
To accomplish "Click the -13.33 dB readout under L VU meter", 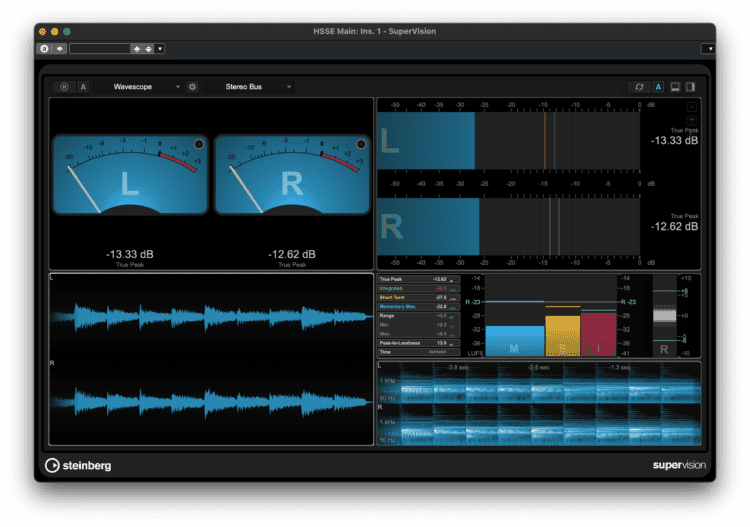I will tap(130, 254).
